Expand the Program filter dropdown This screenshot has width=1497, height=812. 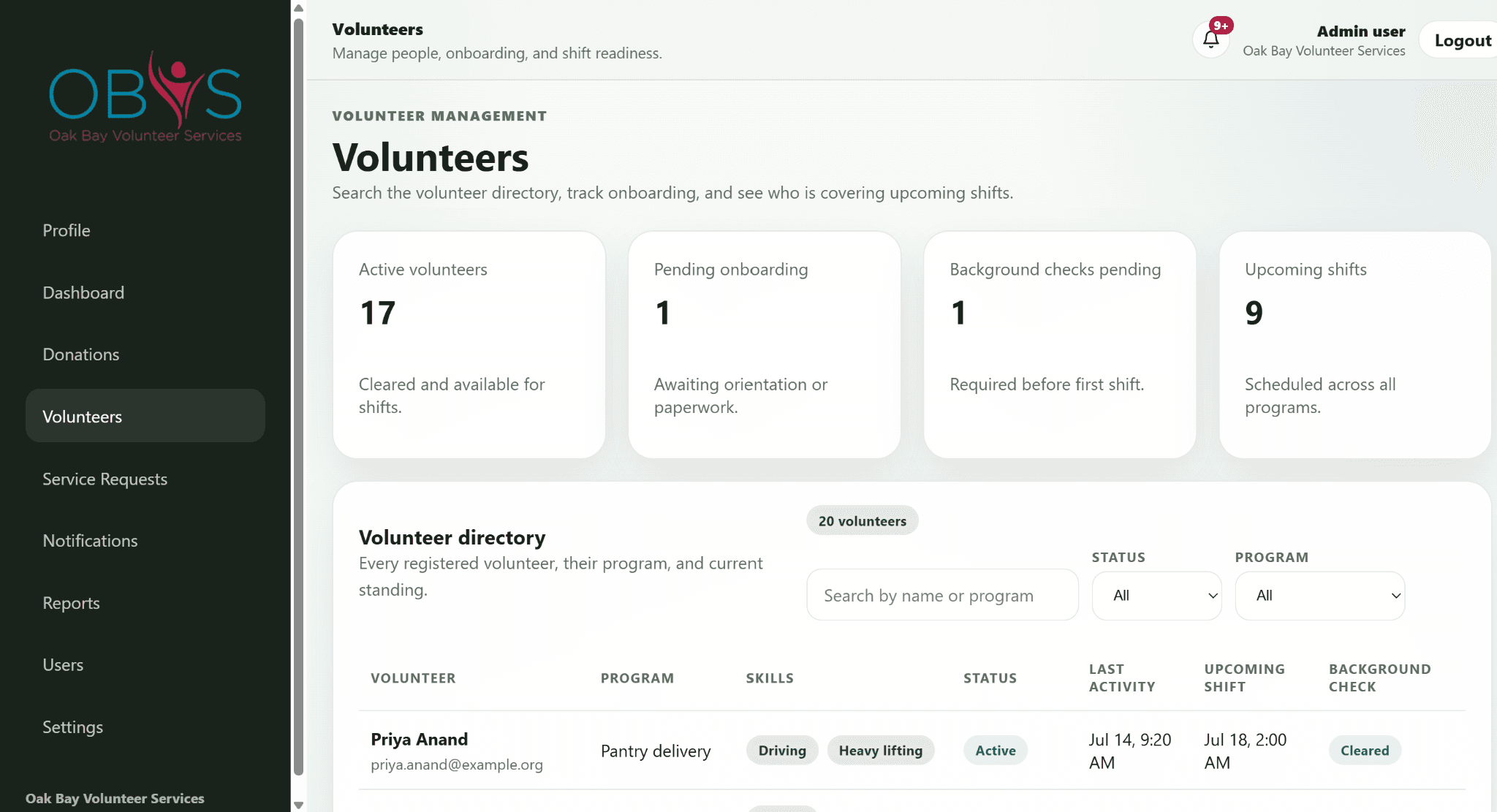pyautogui.click(x=1319, y=596)
